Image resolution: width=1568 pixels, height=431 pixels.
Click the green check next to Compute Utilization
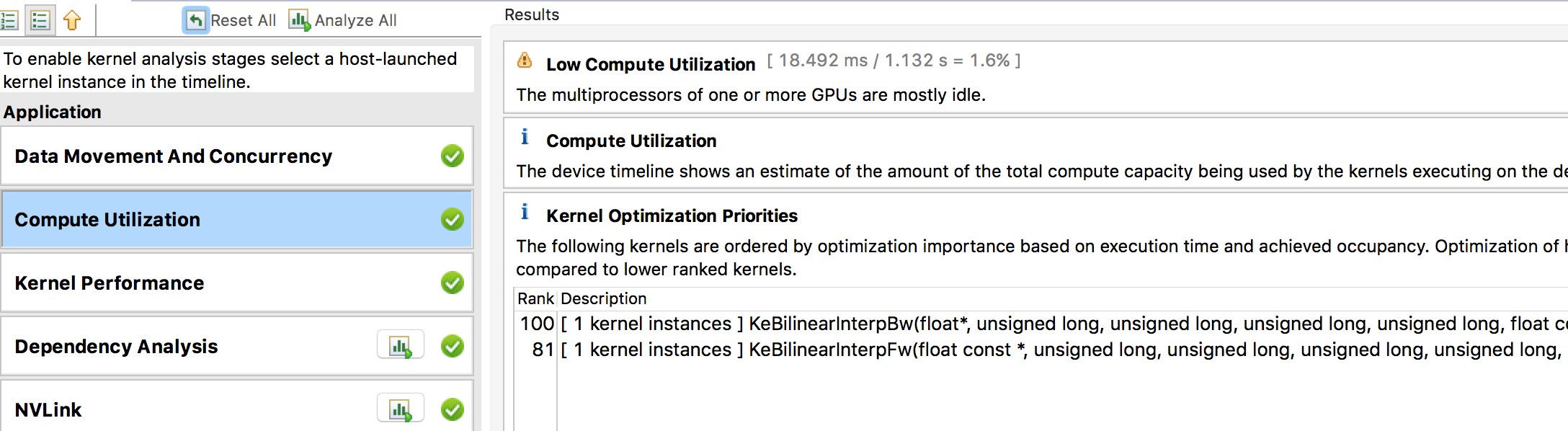[453, 219]
